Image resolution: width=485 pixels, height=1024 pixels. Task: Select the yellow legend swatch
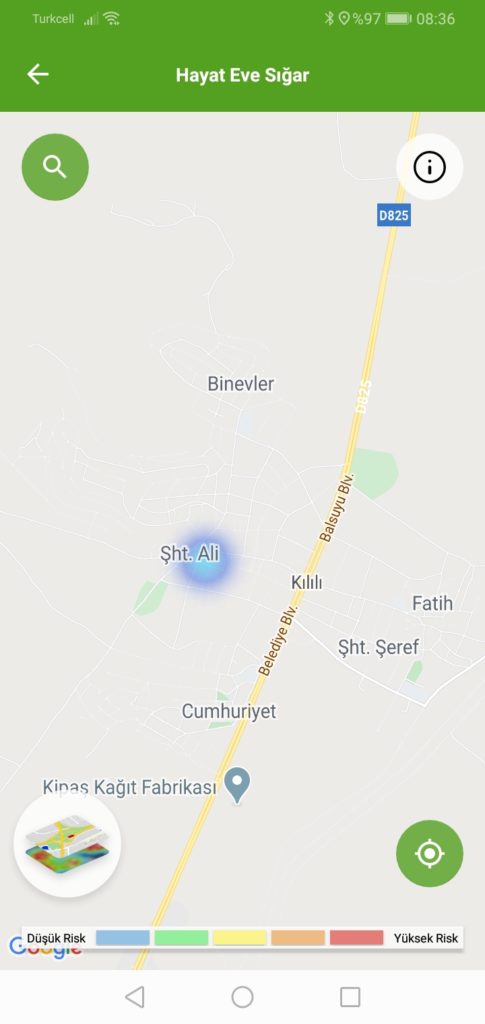tap(240, 938)
